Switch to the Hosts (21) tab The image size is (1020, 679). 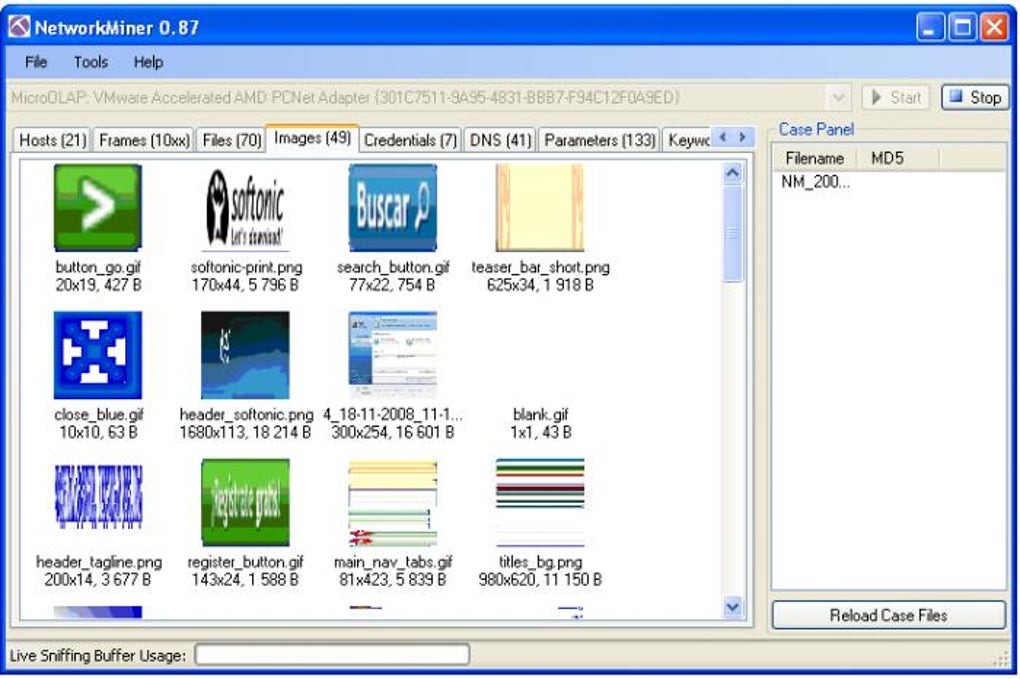click(x=53, y=140)
